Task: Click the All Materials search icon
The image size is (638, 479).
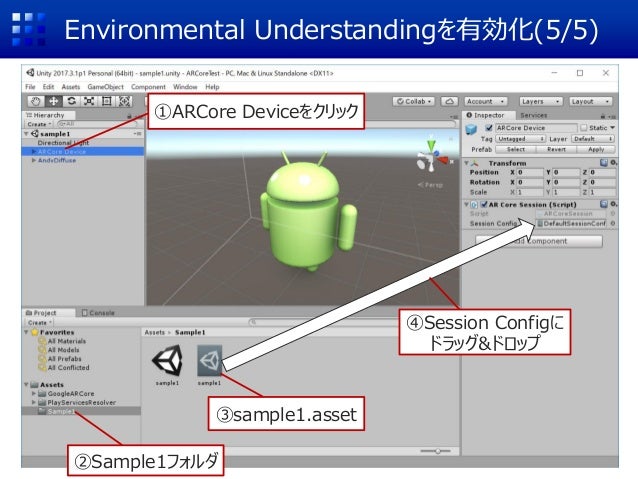Action: [x=42, y=341]
